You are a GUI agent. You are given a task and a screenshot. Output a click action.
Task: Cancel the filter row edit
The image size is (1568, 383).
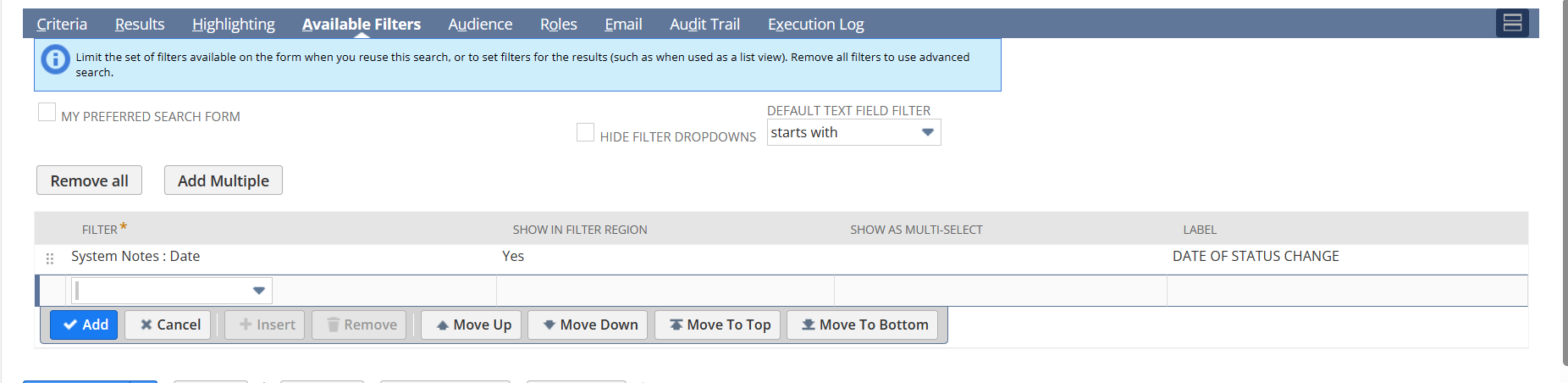coord(169,325)
